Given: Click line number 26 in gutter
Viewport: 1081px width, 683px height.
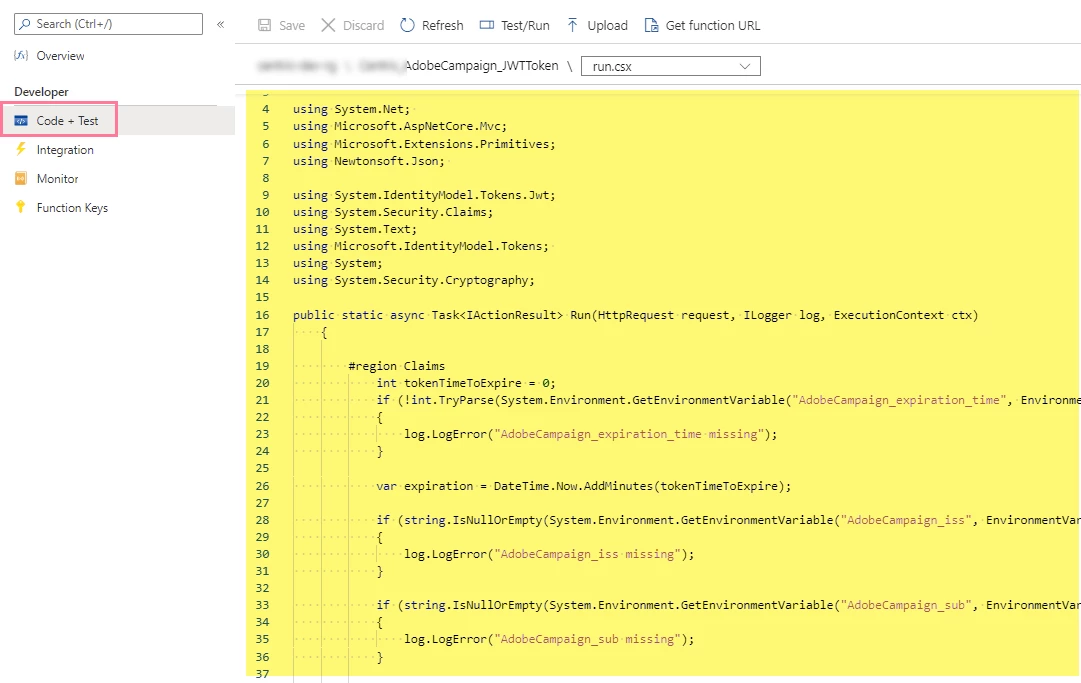Looking at the screenshot, I should click(x=263, y=486).
